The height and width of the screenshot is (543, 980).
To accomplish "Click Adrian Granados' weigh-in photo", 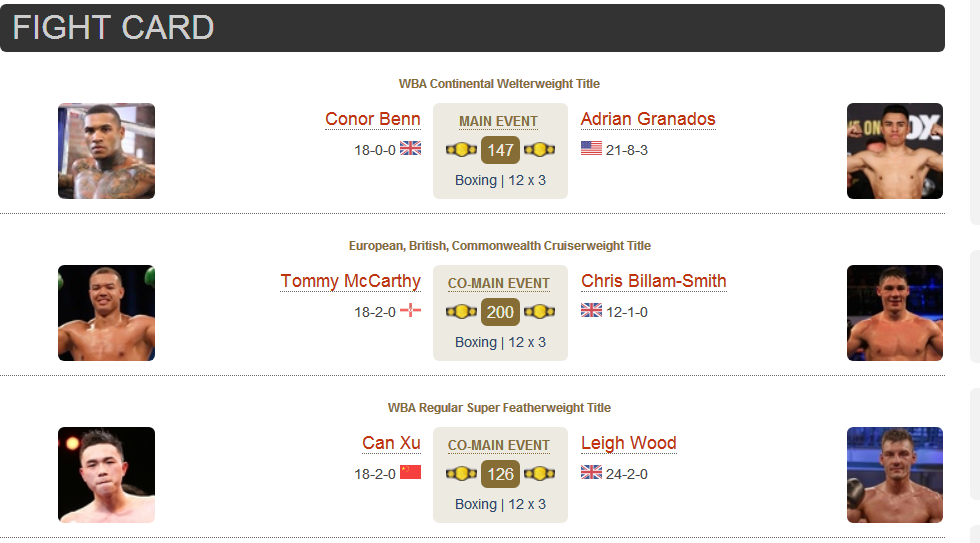I will click(x=895, y=151).
